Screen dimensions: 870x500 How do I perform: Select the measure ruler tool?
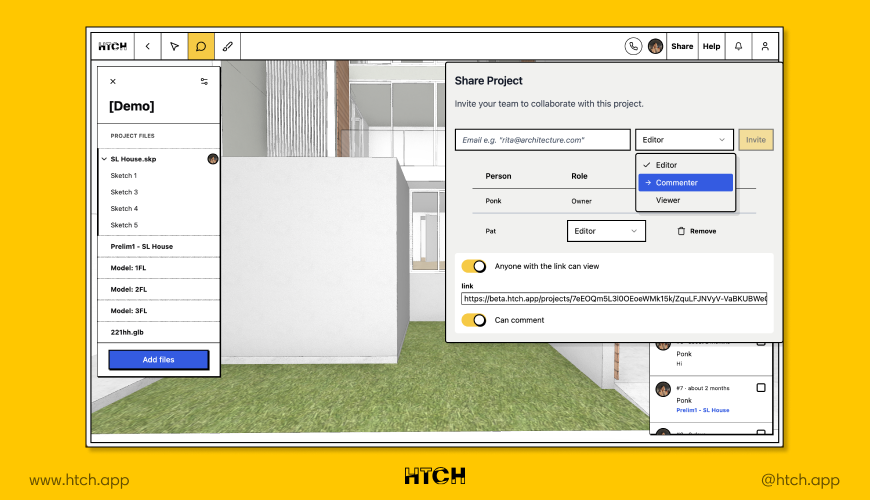click(228, 46)
